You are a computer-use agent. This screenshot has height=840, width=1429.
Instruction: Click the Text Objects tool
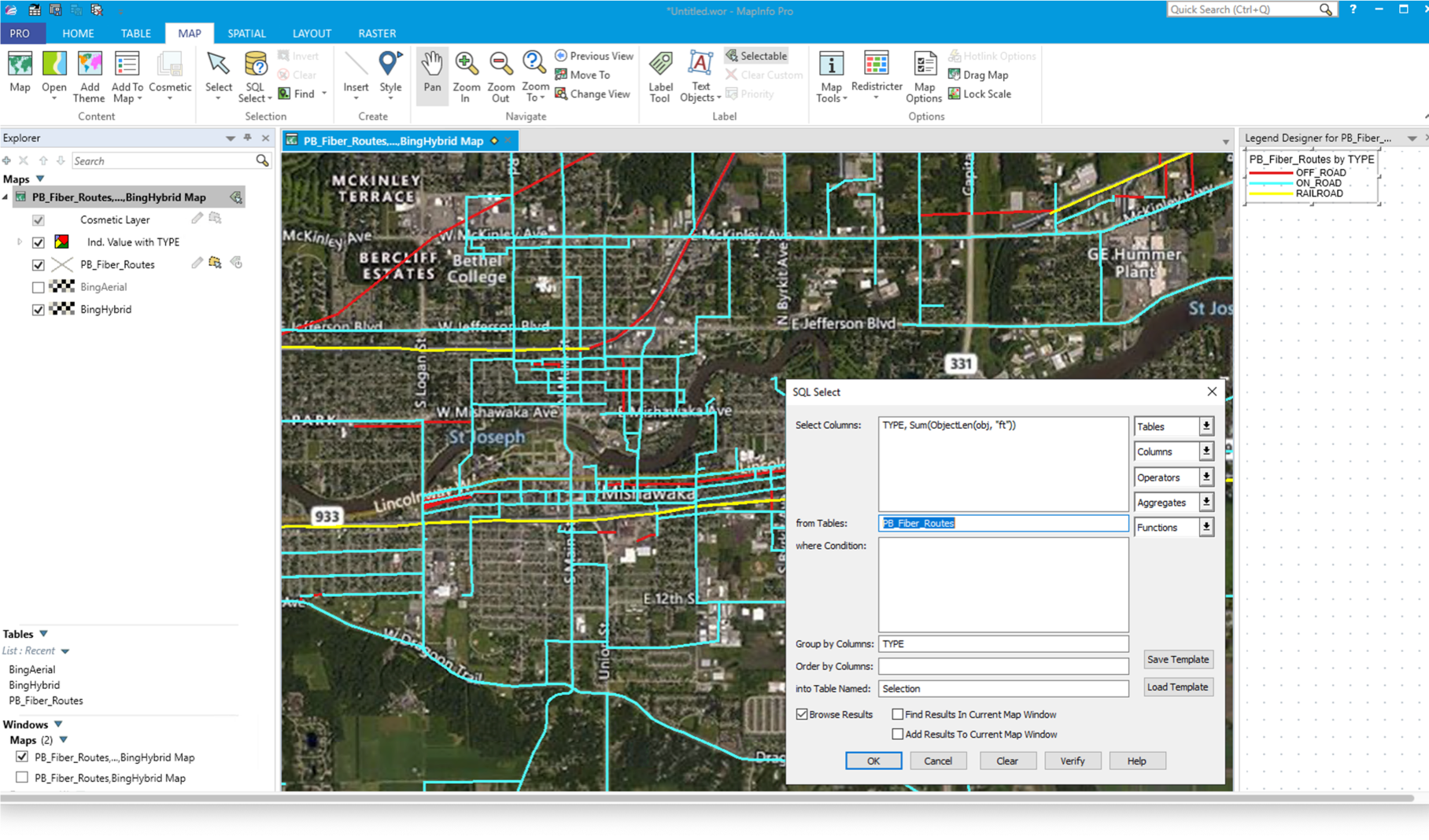click(700, 76)
